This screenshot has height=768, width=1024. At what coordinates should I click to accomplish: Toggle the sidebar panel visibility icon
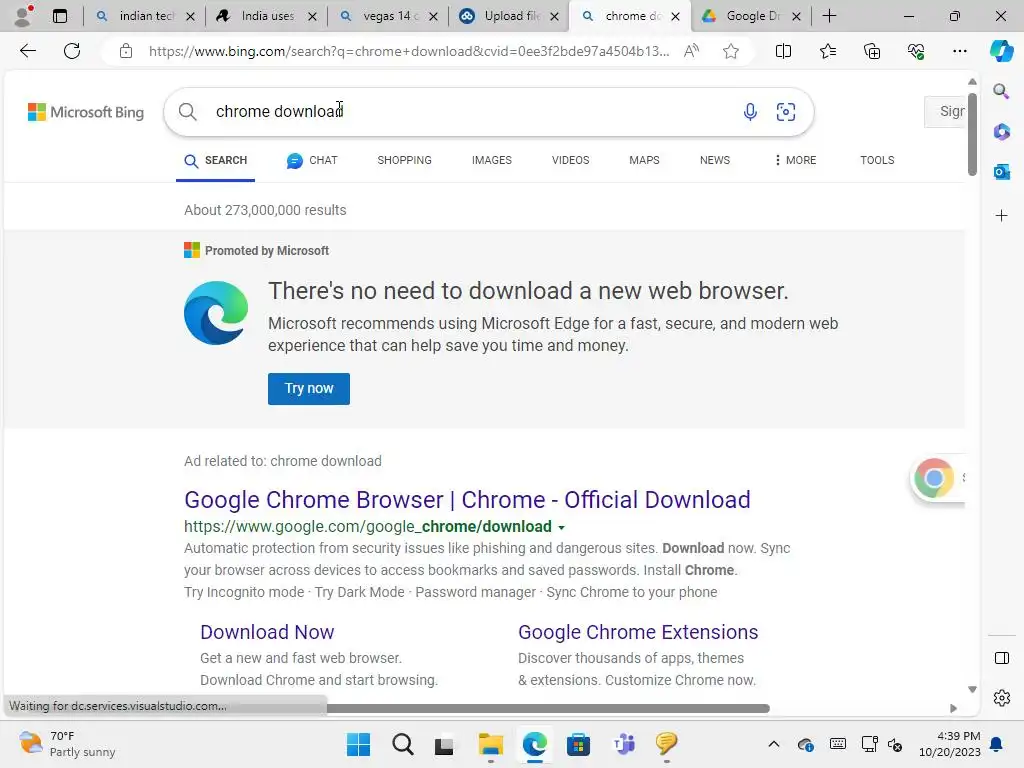(x=1001, y=658)
